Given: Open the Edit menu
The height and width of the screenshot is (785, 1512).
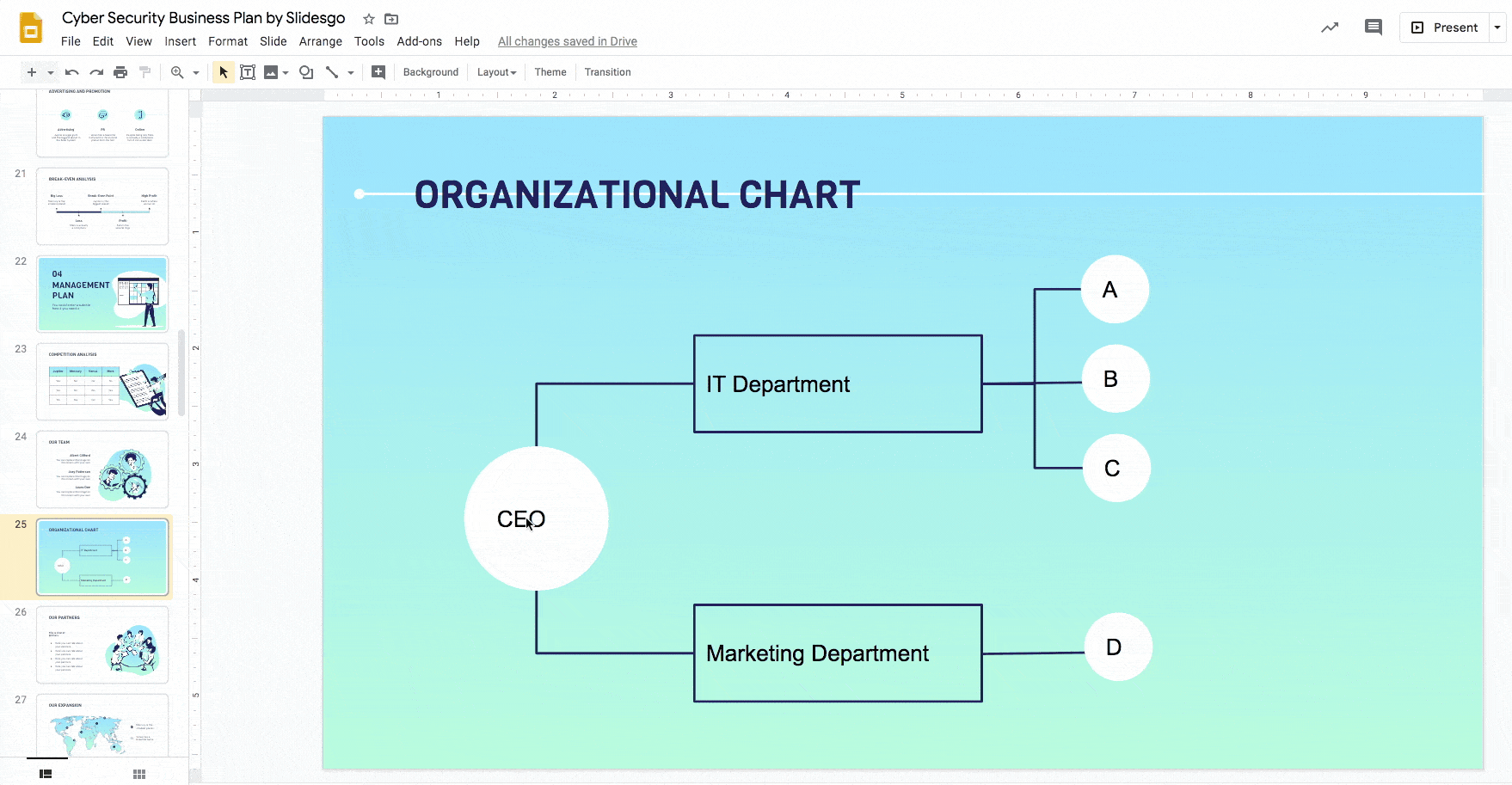Looking at the screenshot, I should click(103, 41).
